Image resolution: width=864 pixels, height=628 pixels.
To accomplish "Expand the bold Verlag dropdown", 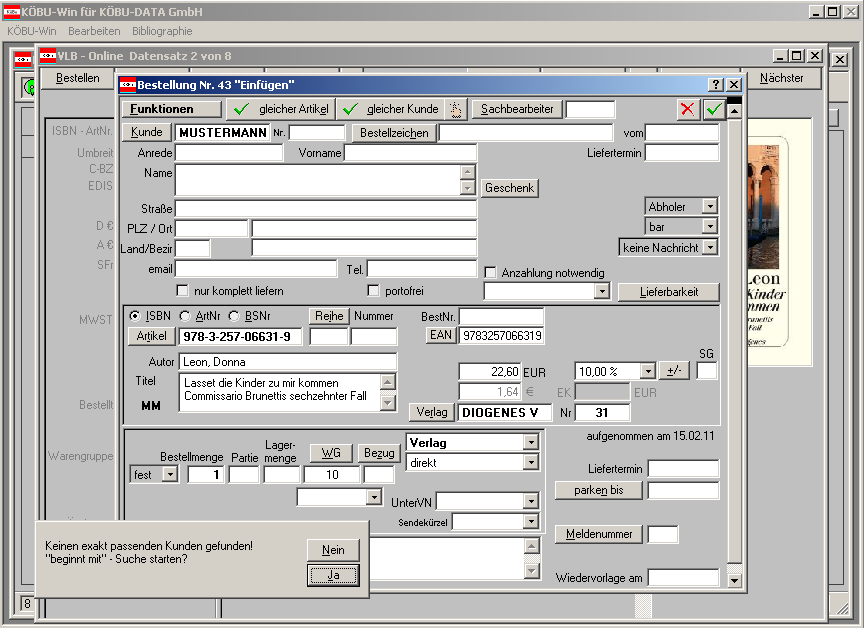I will (531, 442).
